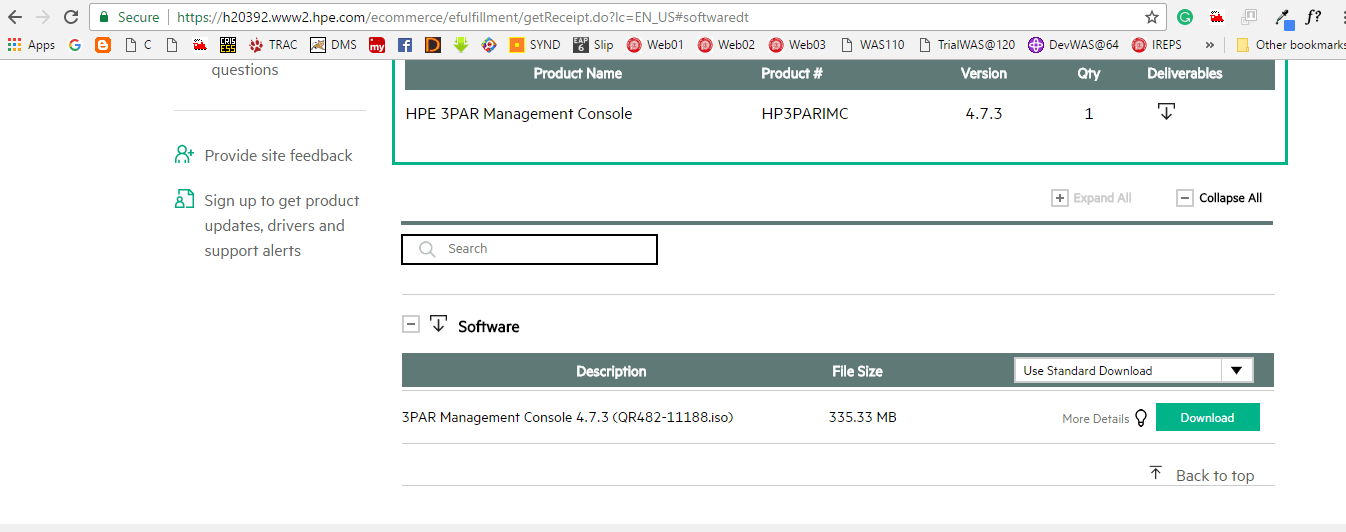The image size is (1346, 532).
Task: Open the TRAC bookmark
Action: (273, 45)
